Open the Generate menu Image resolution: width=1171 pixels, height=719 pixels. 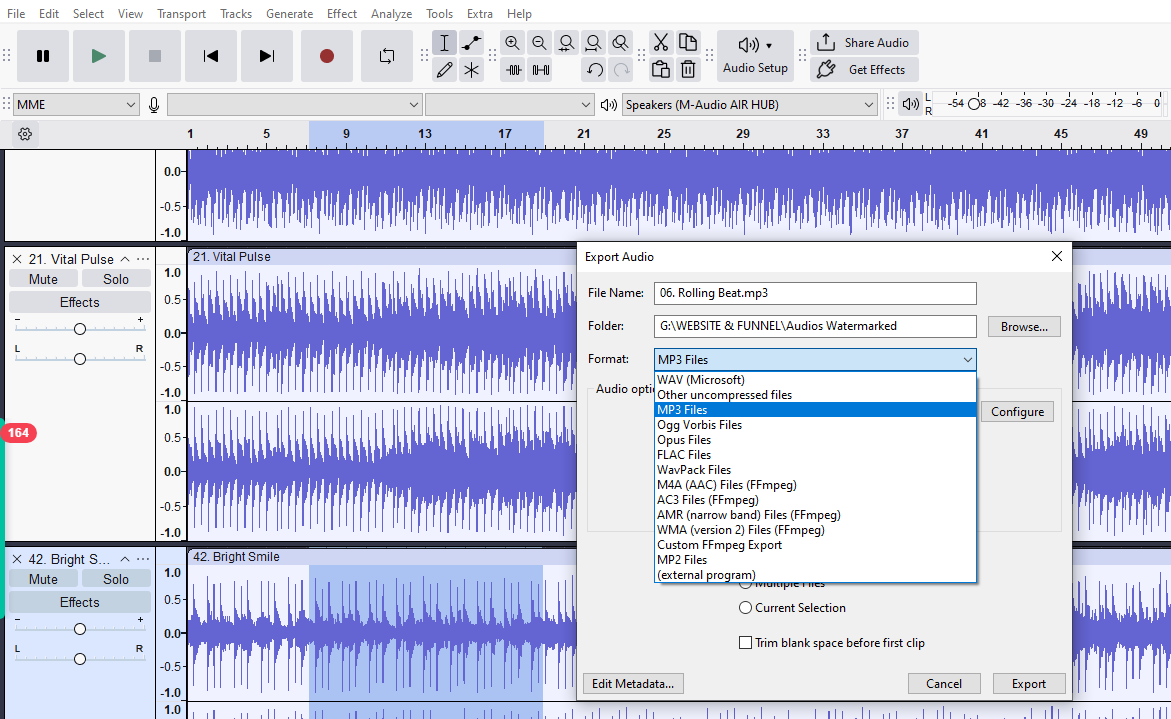tap(290, 13)
